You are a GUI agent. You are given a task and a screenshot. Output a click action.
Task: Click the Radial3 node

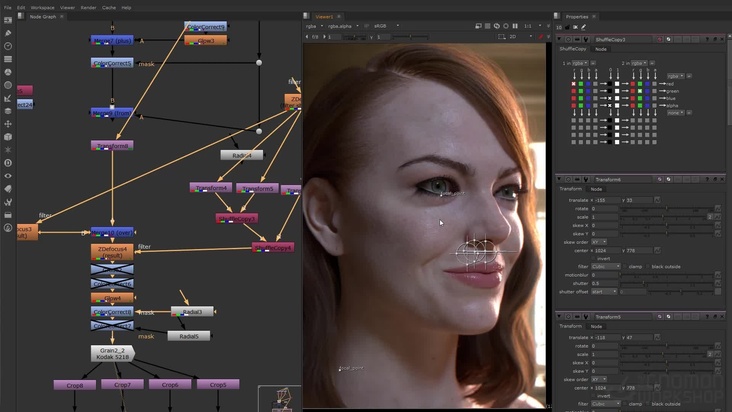pyautogui.click(x=192, y=312)
